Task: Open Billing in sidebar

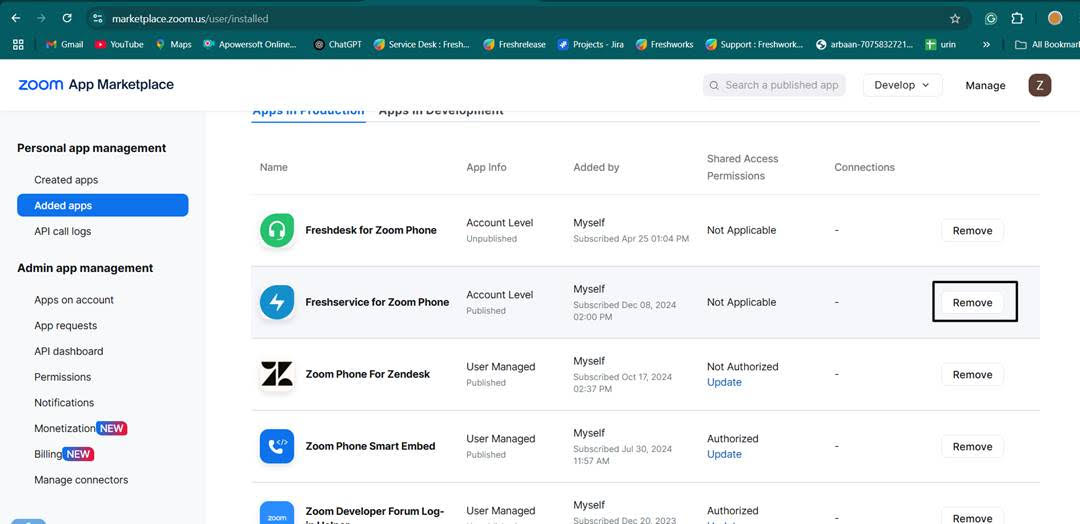Action: [48, 454]
